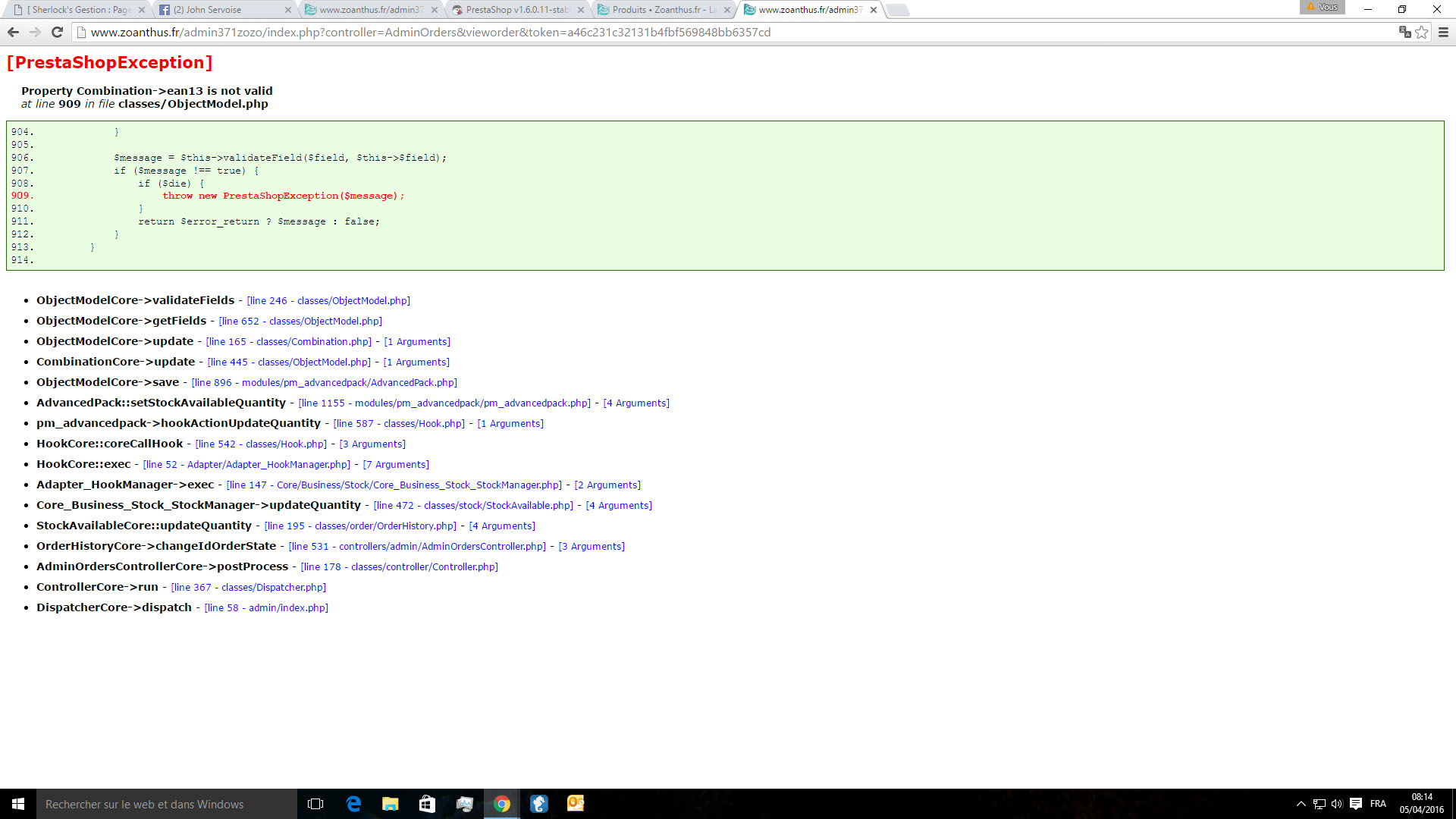The width and height of the screenshot is (1456, 819).
Task: Close the PrestaShop v1.6.0.11 tab
Action: click(x=581, y=10)
